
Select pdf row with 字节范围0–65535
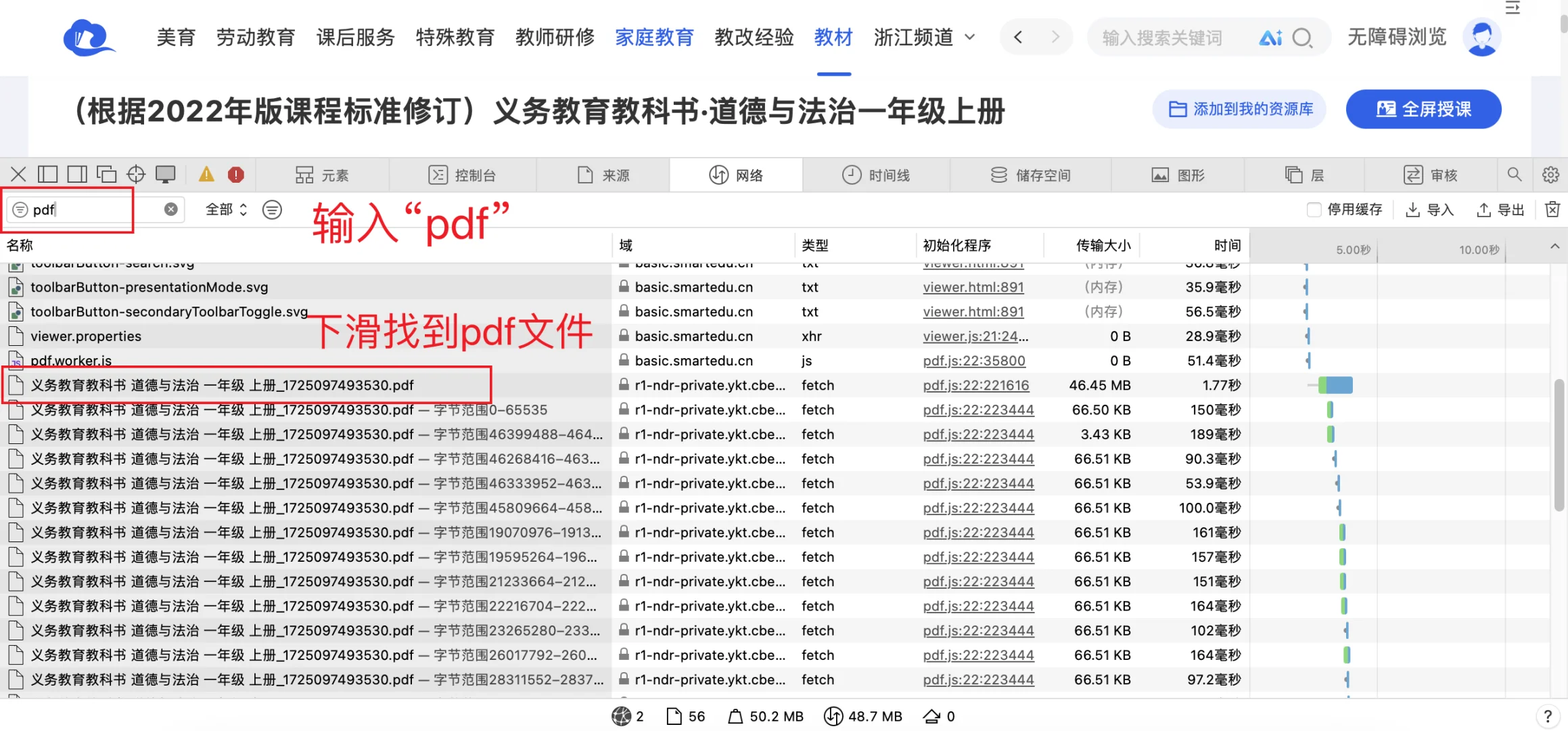tap(775, 409)
